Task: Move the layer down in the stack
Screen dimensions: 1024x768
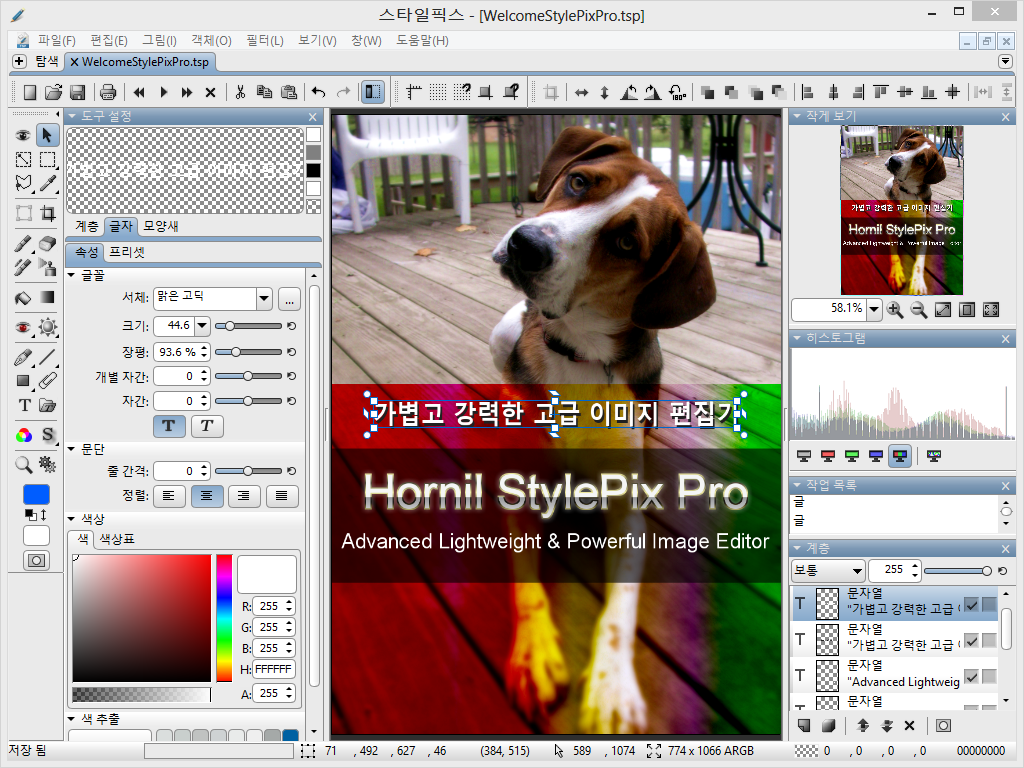Action: coord(886,726)
